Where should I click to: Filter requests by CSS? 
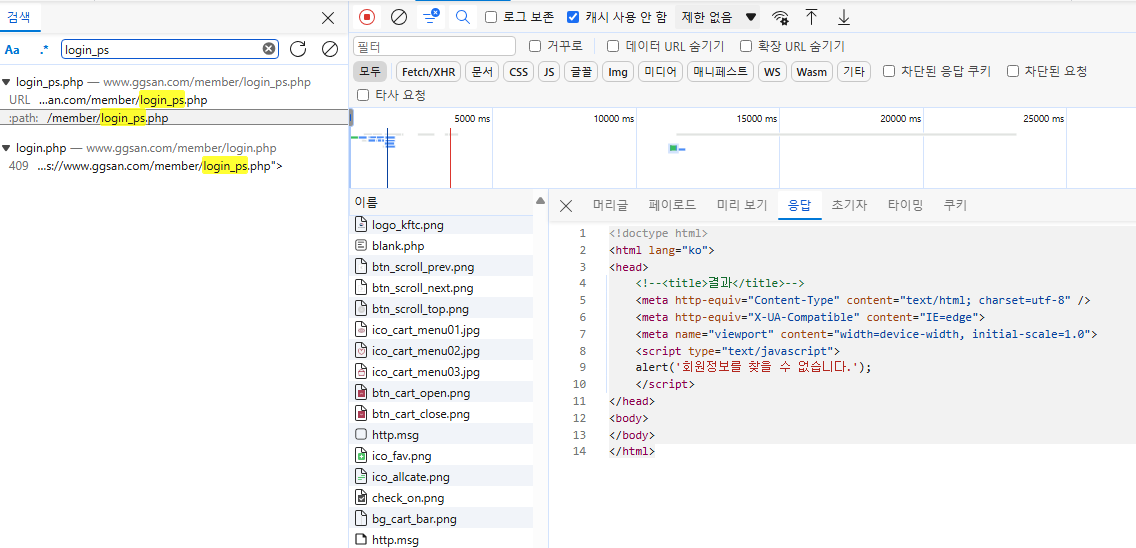[x=518, y=71]
